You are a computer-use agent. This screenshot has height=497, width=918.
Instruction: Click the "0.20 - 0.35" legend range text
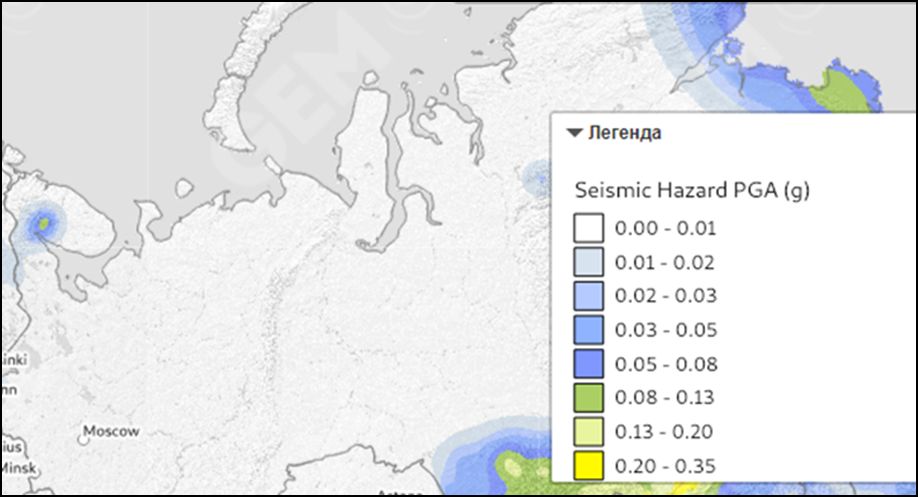(x=665, y=466)
